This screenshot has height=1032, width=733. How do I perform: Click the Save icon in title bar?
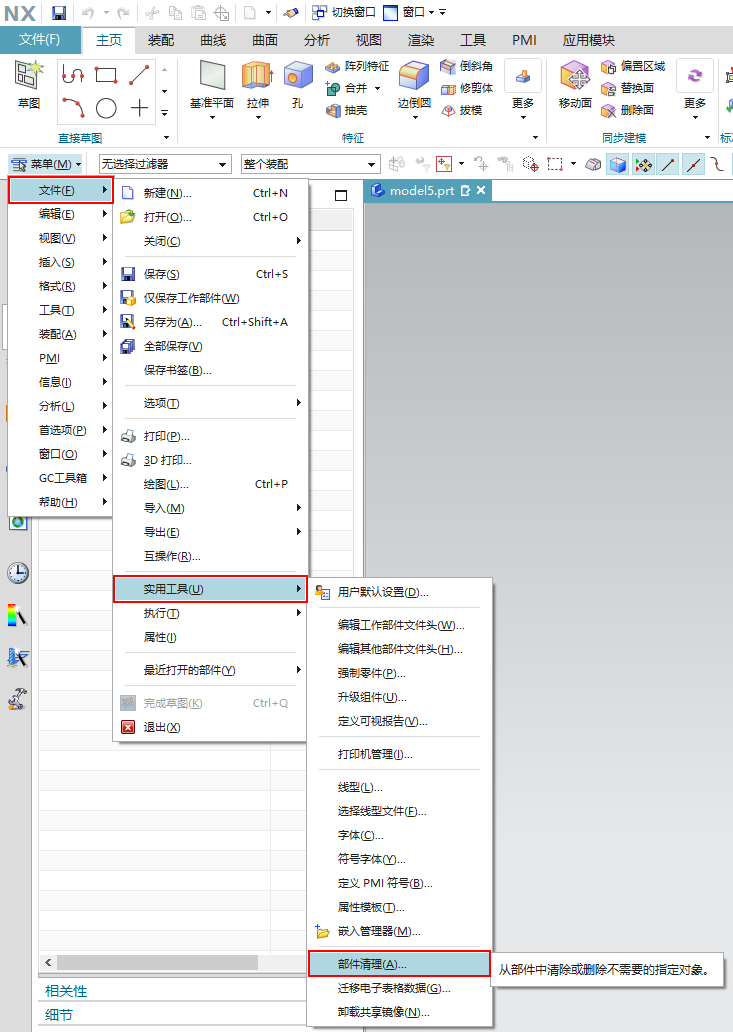coord(59,12)
